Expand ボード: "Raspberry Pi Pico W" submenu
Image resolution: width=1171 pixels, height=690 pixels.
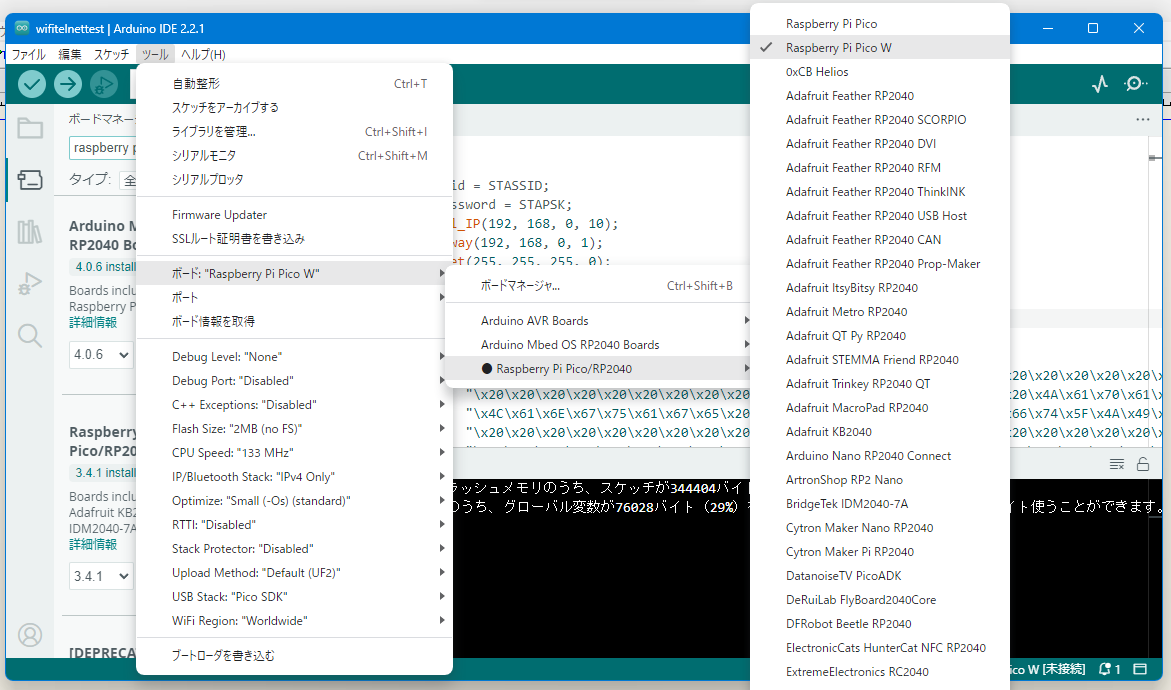coord(294,273)
